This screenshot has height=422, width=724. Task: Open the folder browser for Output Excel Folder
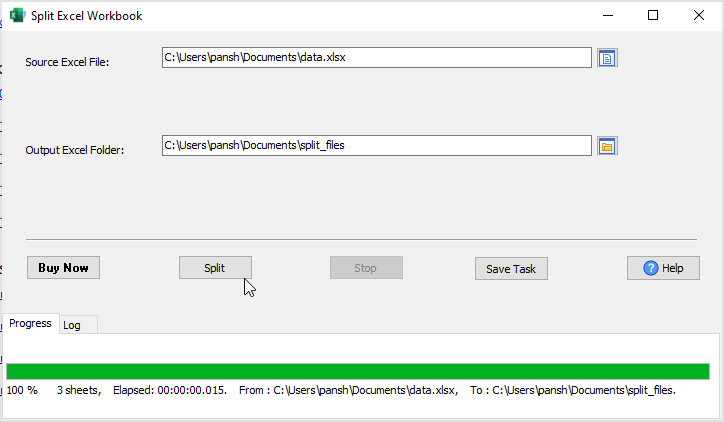pyautogui.click(x=607, y=146)
